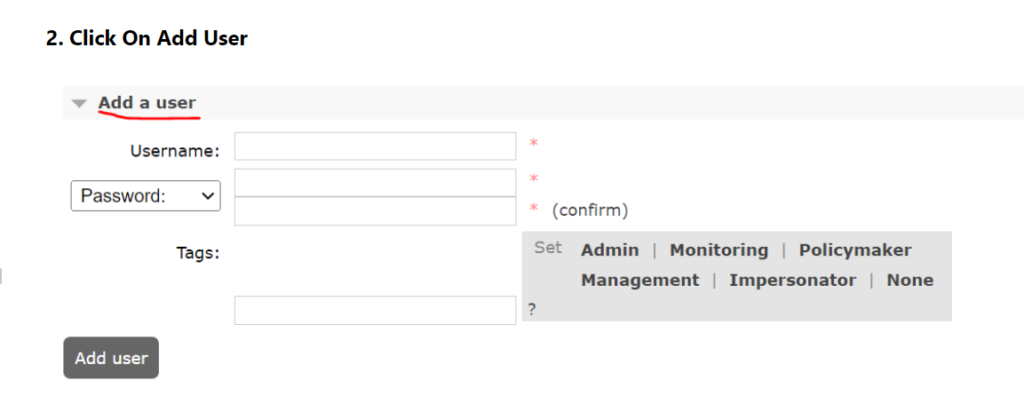Click the "Add a user" section title
This screenshot has height=412, width=1024.
(147, 103)
